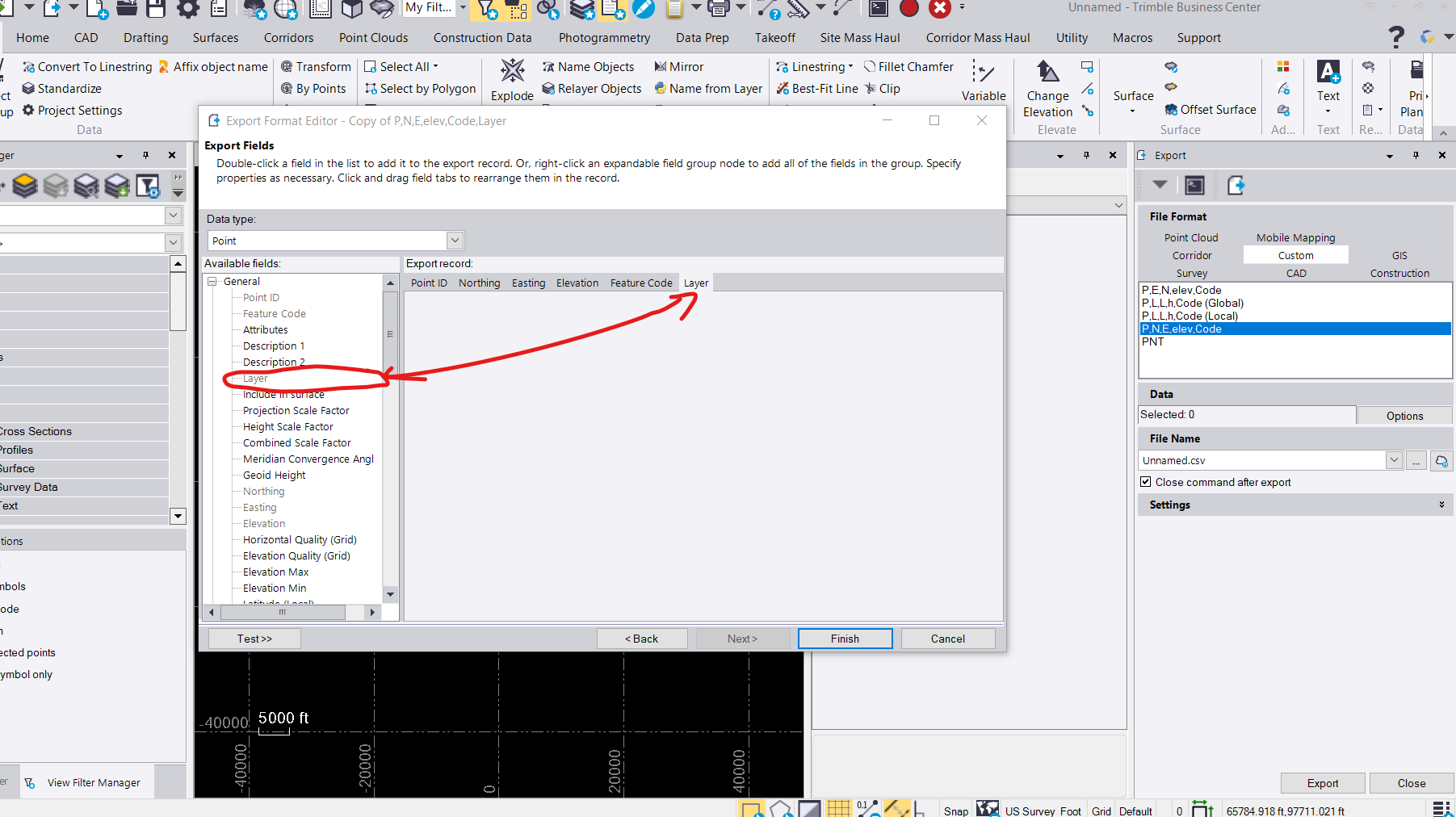Open the Export pane options dropdown arrow
This screenshot has width=1456, height=817.
coord(1390,156)
